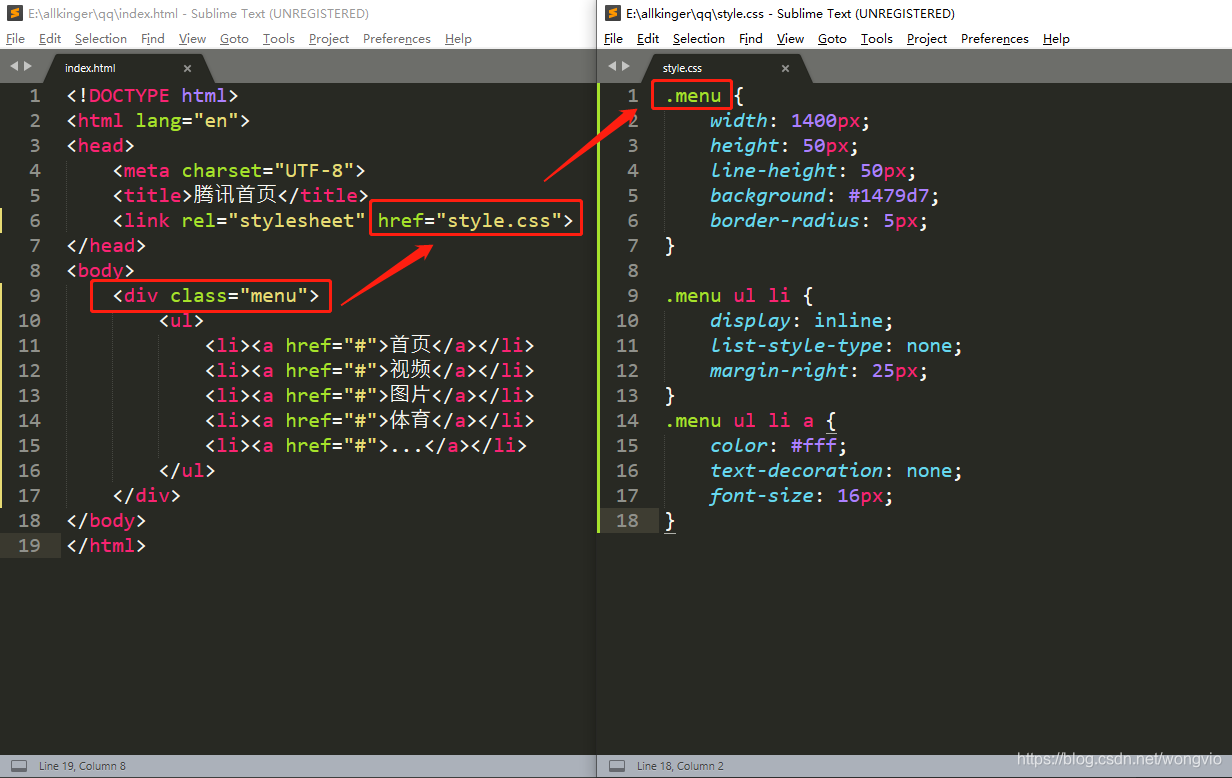The width and height of the screenshot is (1232, 778).
Task: Open Project menu in index.html window
Action: click(329, 39)
